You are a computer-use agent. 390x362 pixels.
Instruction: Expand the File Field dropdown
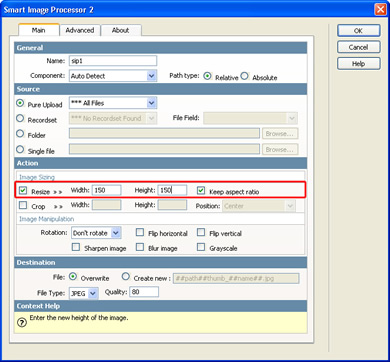tap(250, 118)
